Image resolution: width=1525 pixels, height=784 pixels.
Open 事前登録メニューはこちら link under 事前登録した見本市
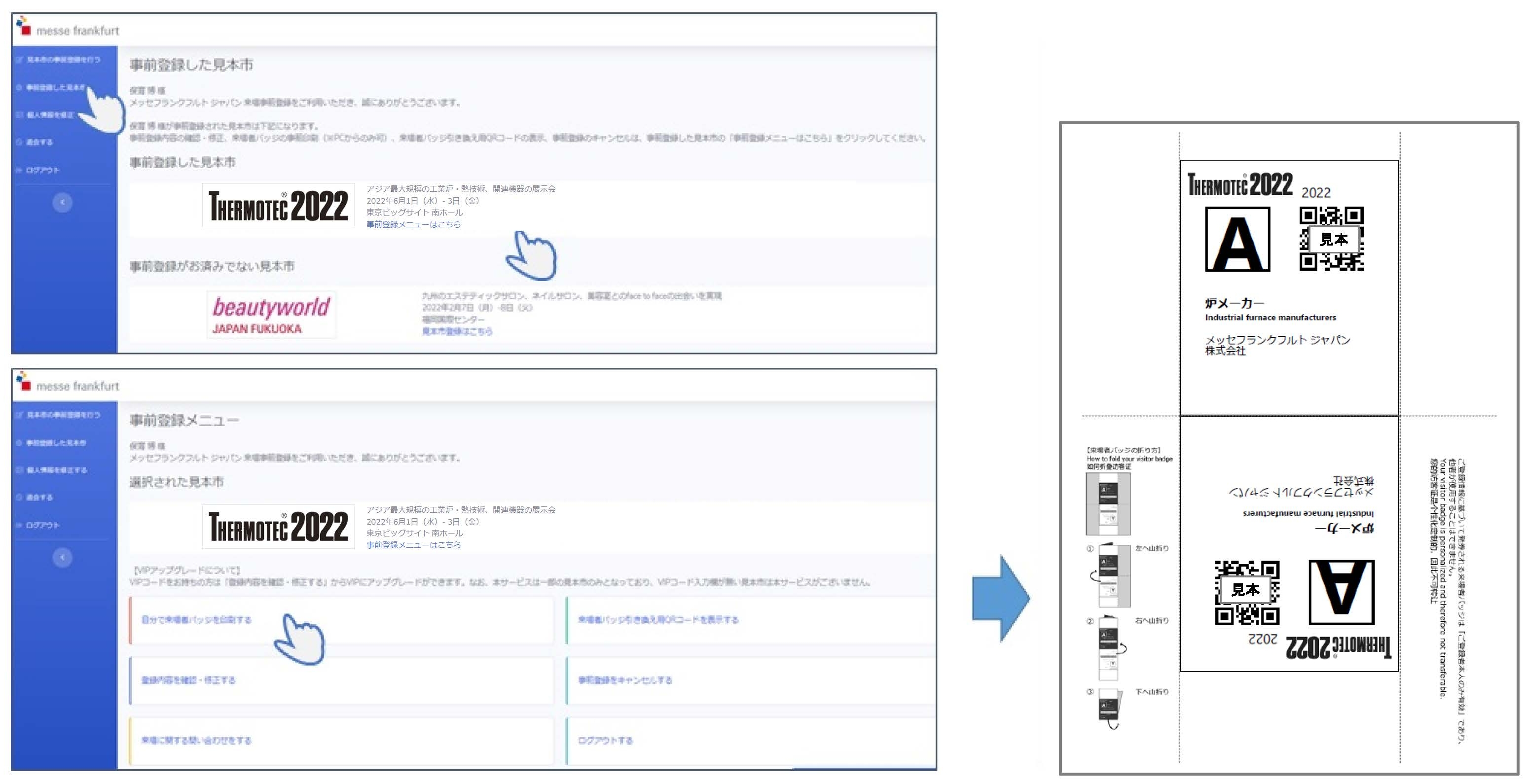[x=413, y=224]
